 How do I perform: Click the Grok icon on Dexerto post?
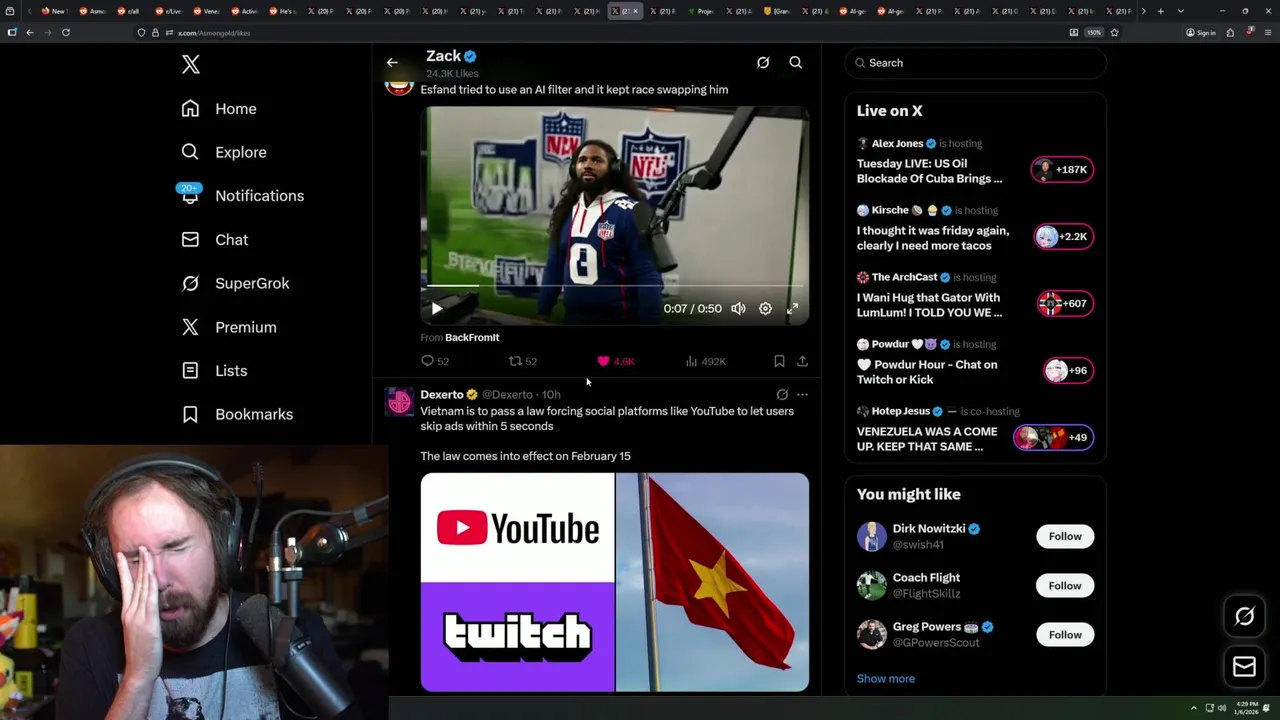782,395
